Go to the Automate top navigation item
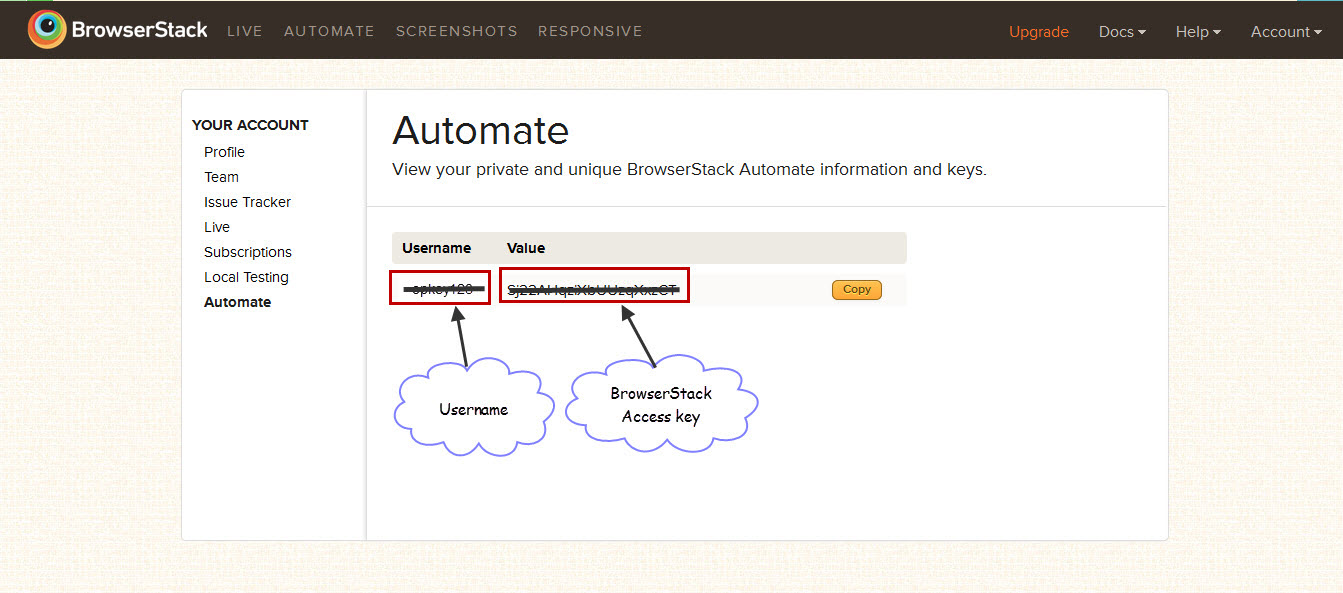1343x593 pixels. [x=329, y=31]
